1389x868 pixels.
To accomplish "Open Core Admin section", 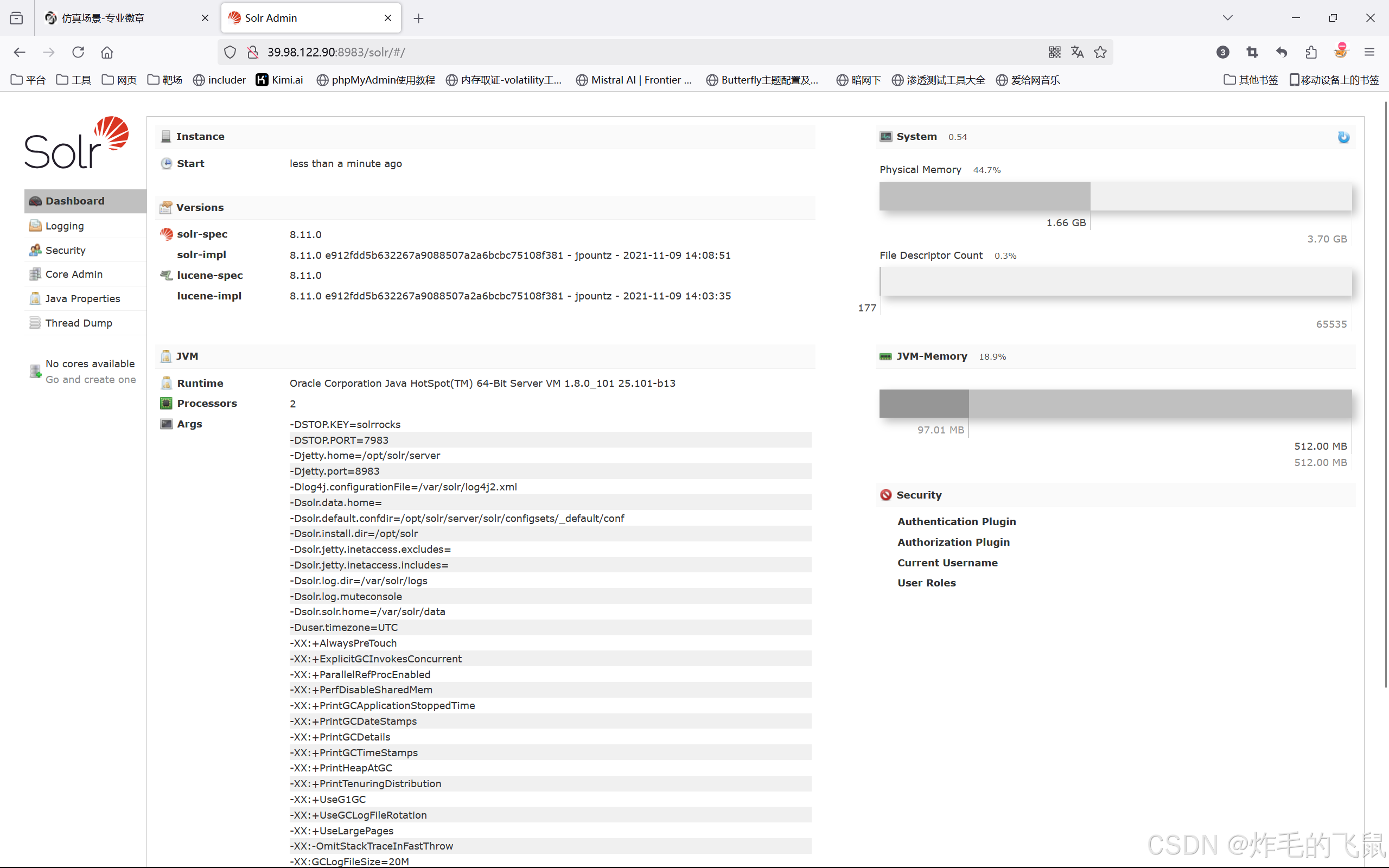I will [x=73, y=274].
